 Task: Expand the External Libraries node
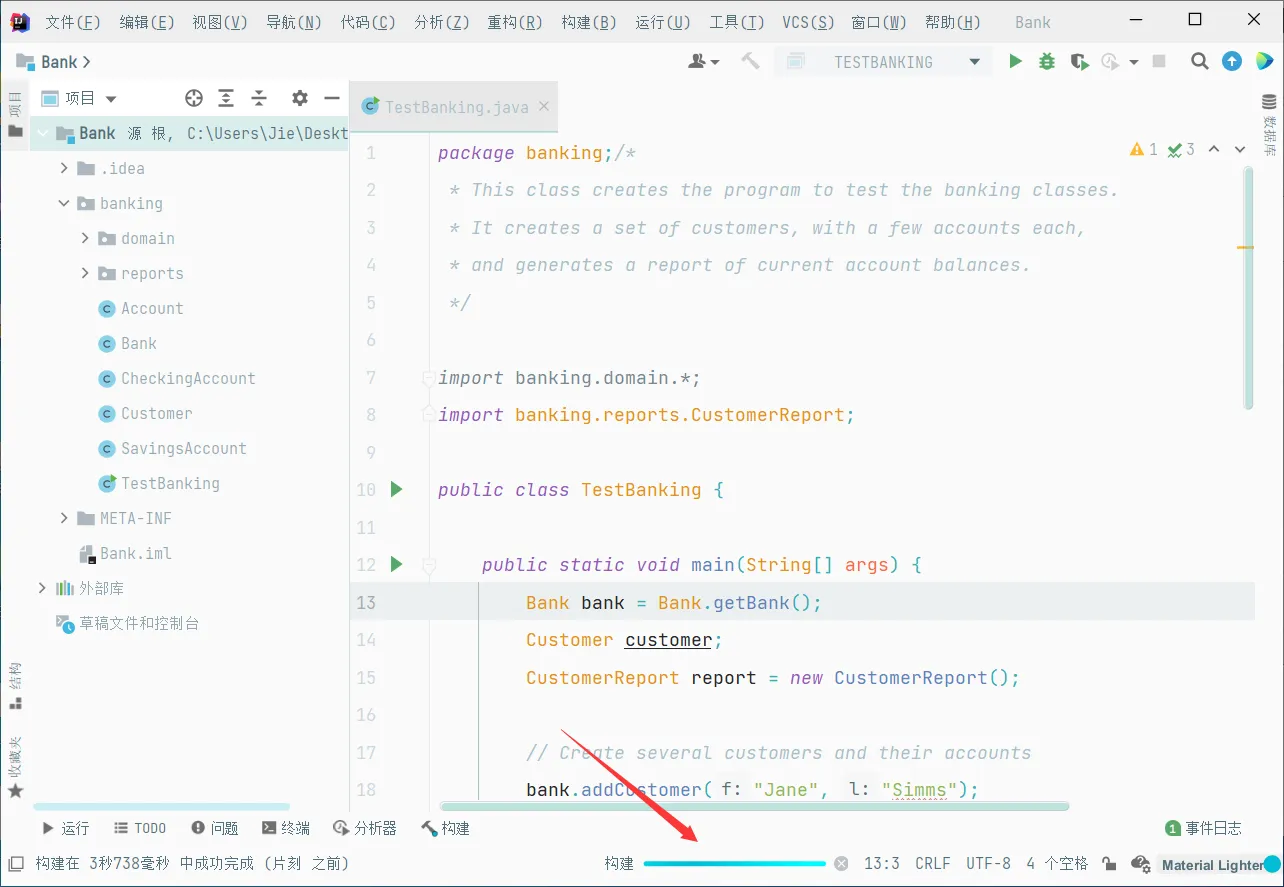tap(42, 588)
